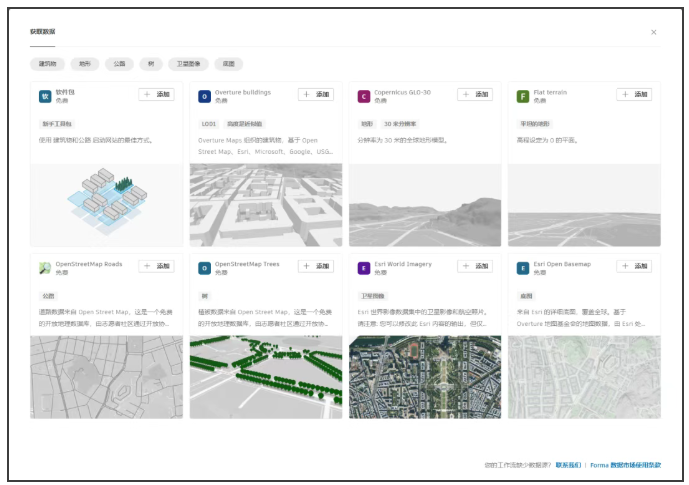Click the 公路 tag on OpenStreetMap Roads card
Screen dimensions: 689x485
click(48, 296)
